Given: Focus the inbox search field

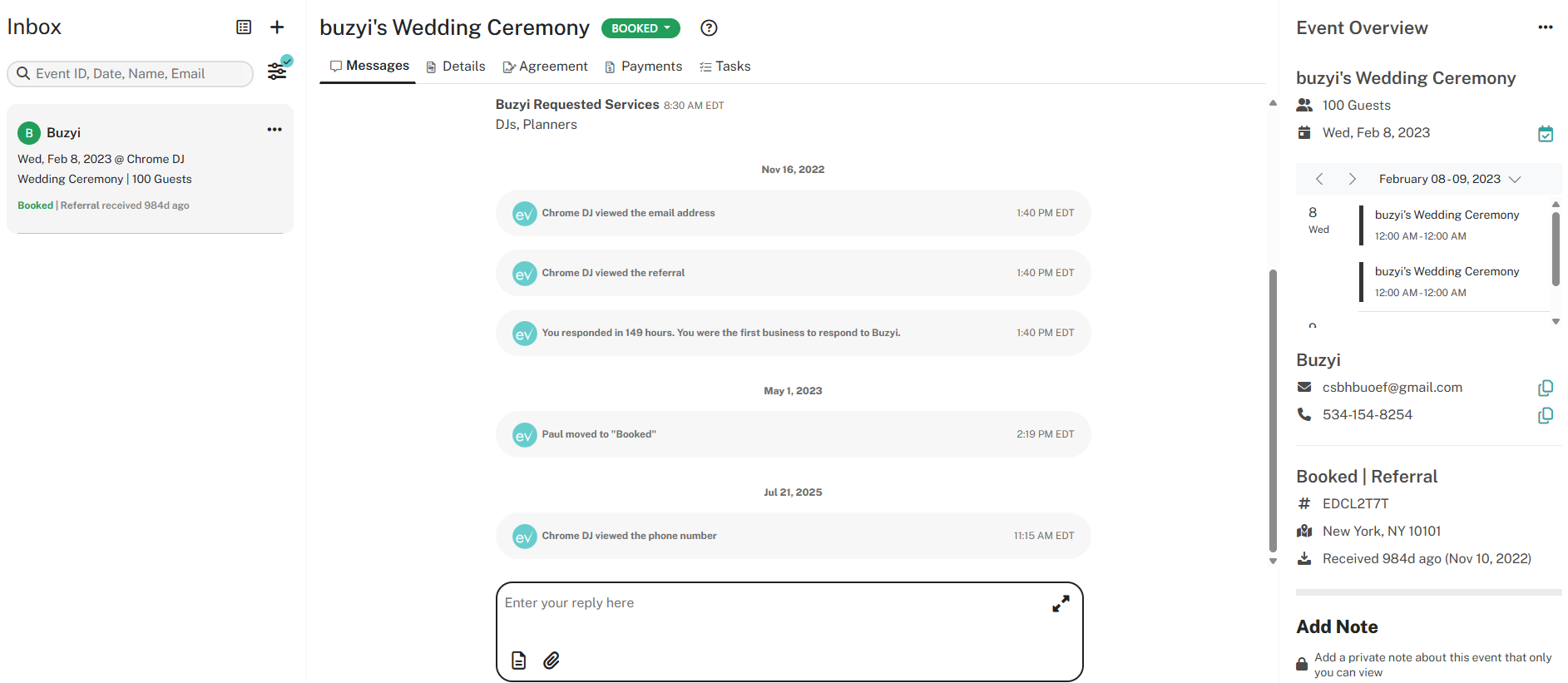Looking at the screenshot, I should pos(131,73).
